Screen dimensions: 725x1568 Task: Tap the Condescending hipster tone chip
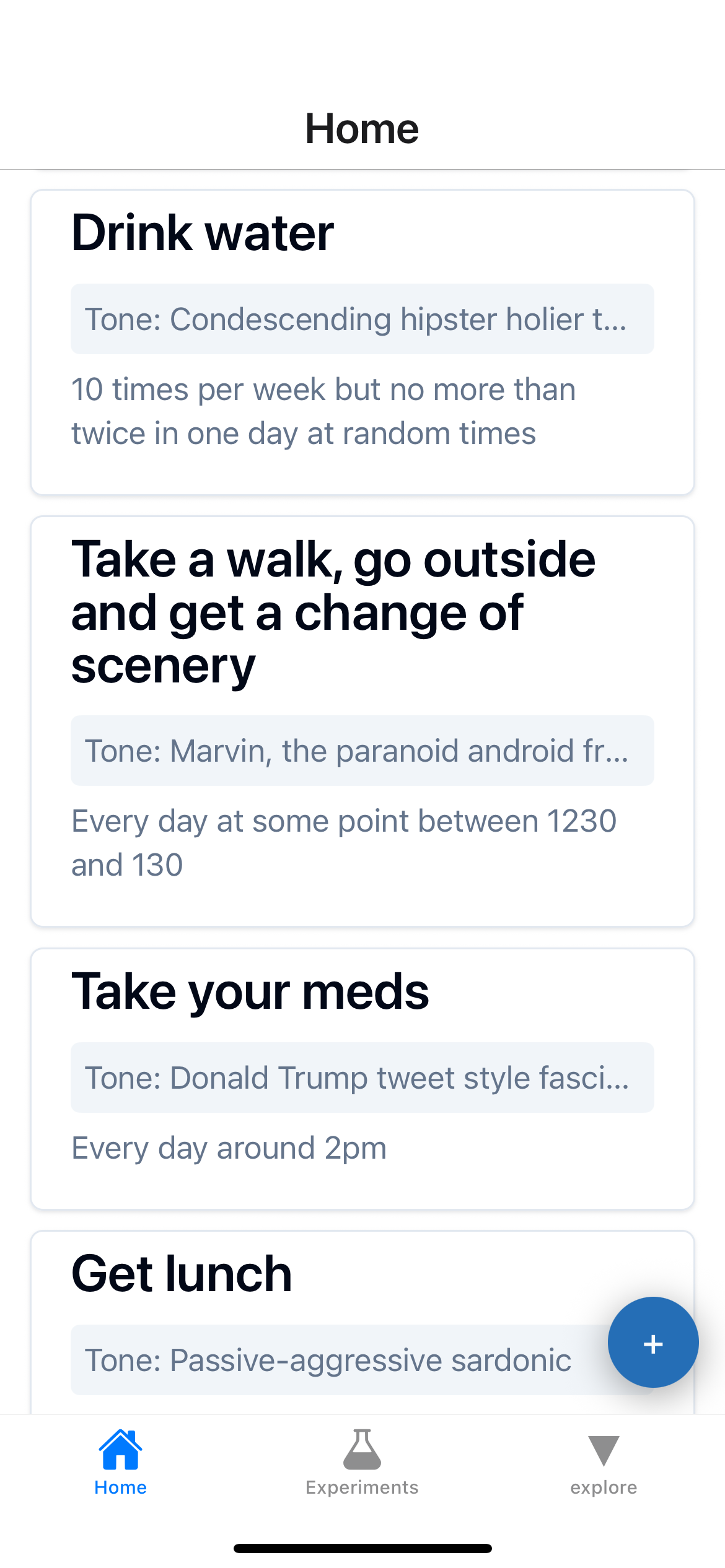pos(362,319)
